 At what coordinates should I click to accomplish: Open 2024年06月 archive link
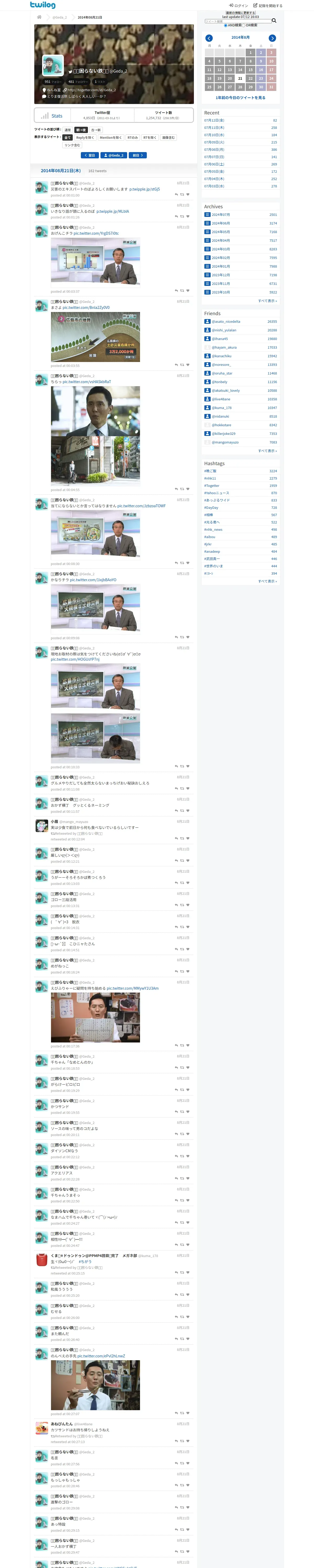pyautogui.click(x=221, y=223)
